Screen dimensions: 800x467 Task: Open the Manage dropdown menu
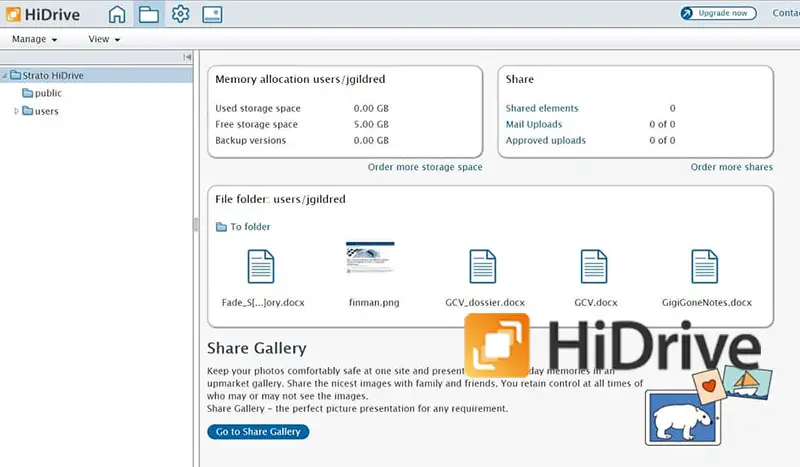tap(34, 39)
